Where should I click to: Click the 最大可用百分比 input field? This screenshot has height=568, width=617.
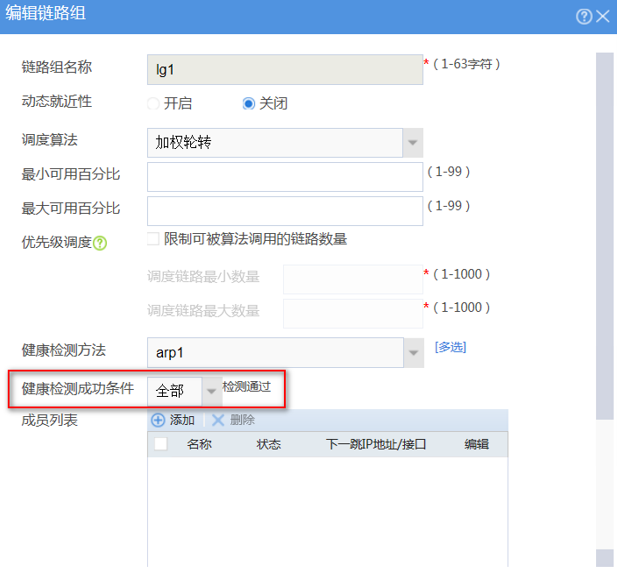(285, 211)
